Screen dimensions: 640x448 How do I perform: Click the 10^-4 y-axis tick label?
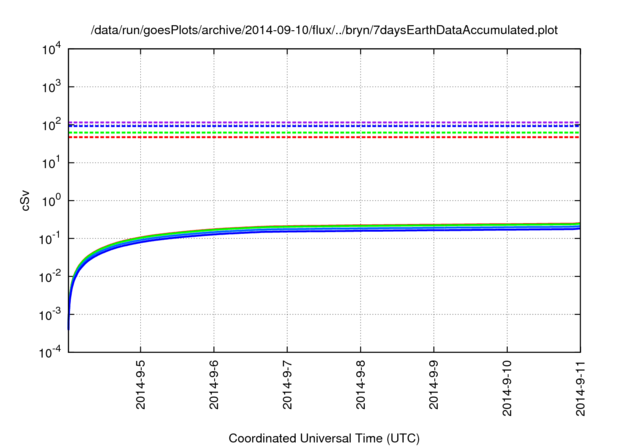tap(50, 352)
